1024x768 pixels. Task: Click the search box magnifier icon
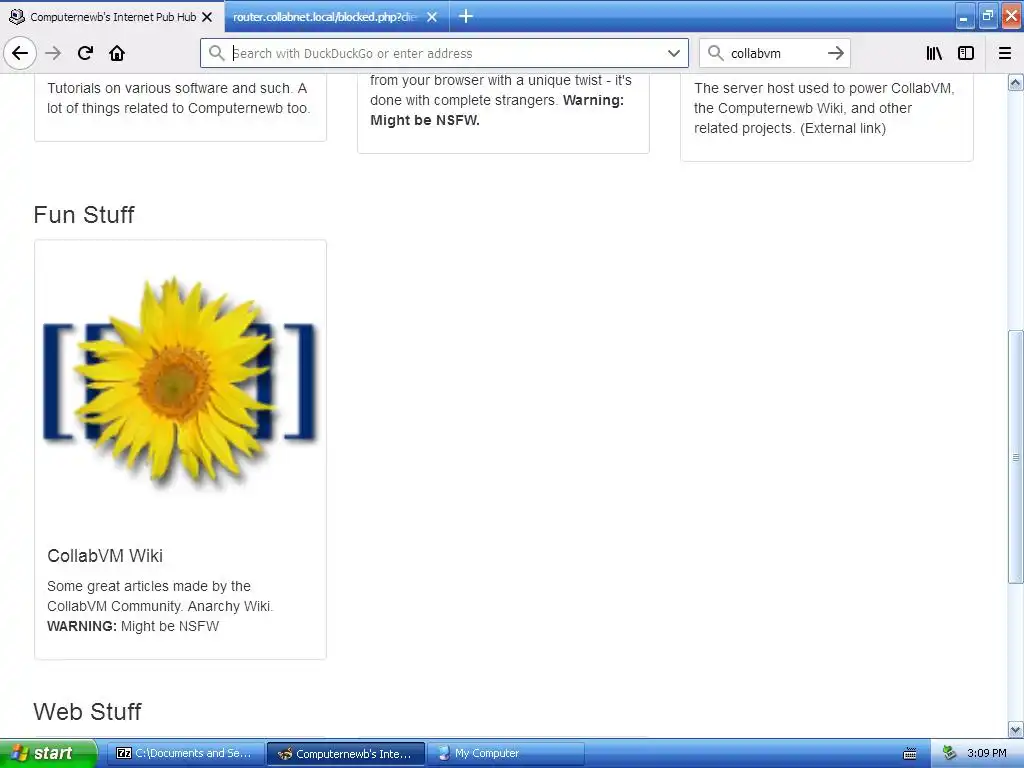[716, 53]
